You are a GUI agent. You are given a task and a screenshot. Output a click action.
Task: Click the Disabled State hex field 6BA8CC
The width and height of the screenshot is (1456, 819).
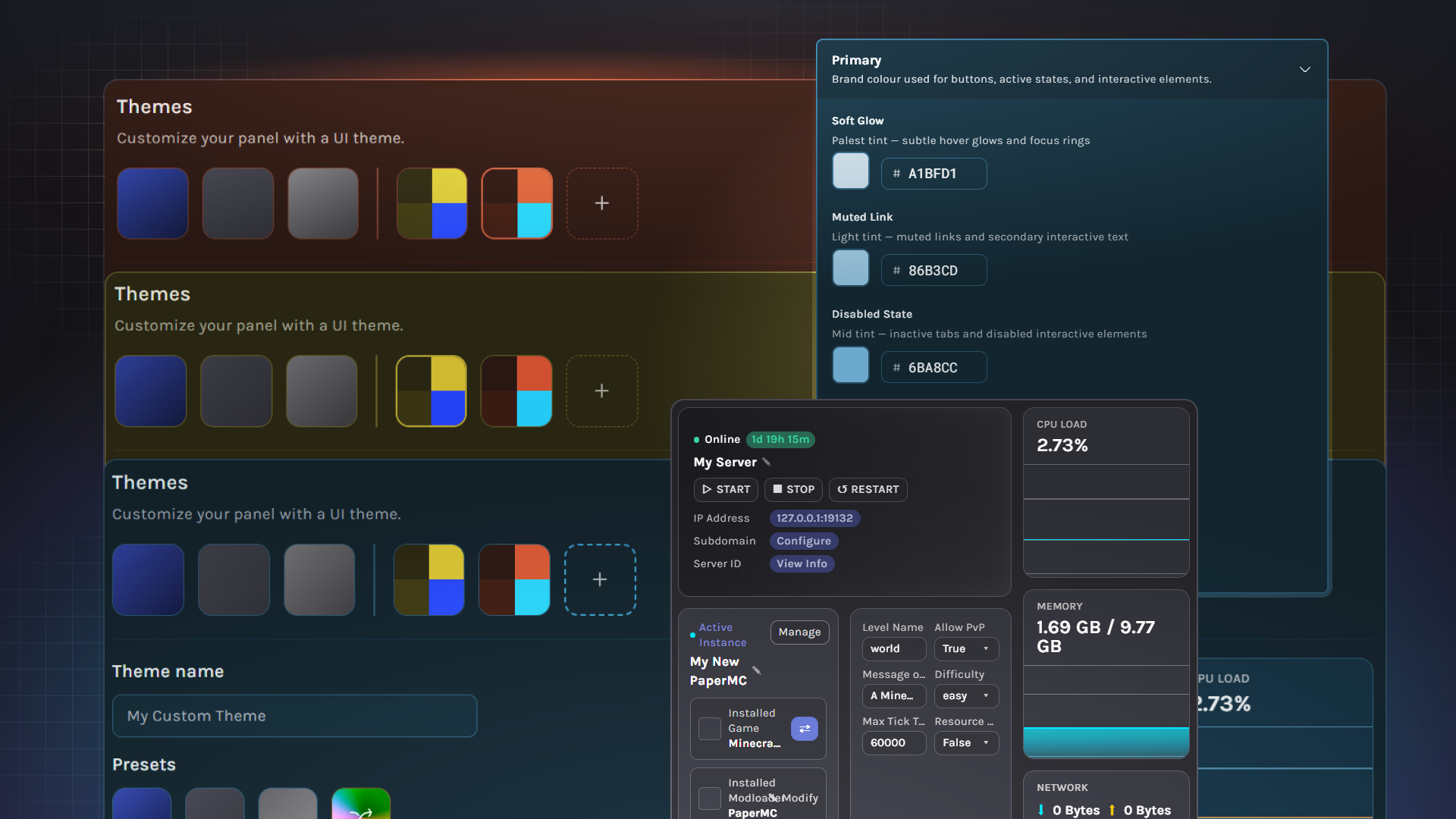934,368
